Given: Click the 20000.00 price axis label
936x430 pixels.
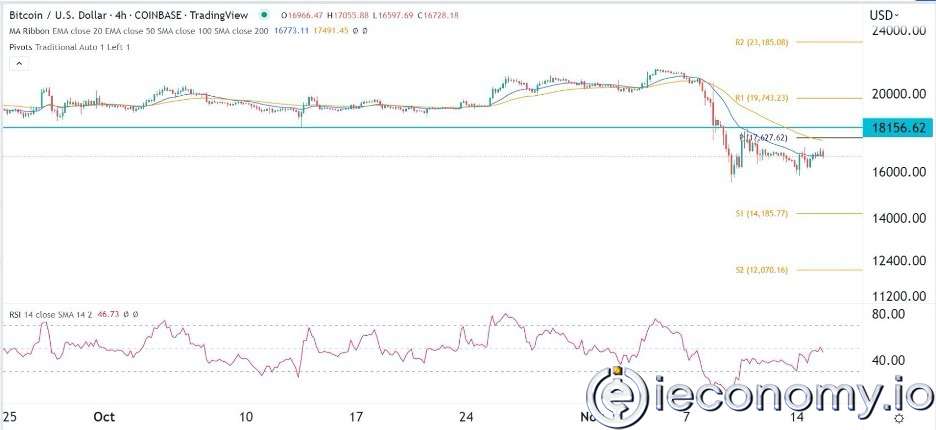Looking at the screenshot, I should coord(898,94).
